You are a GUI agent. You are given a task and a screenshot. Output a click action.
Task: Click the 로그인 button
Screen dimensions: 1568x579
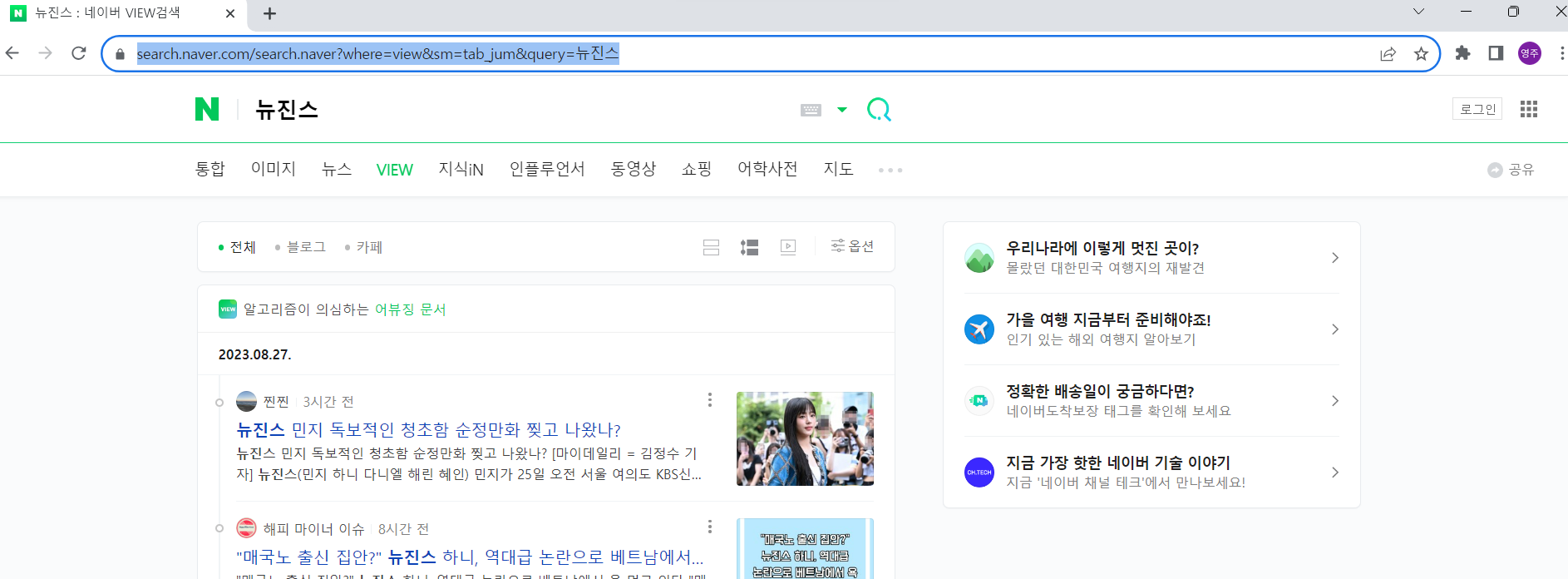coord(1477,109)
